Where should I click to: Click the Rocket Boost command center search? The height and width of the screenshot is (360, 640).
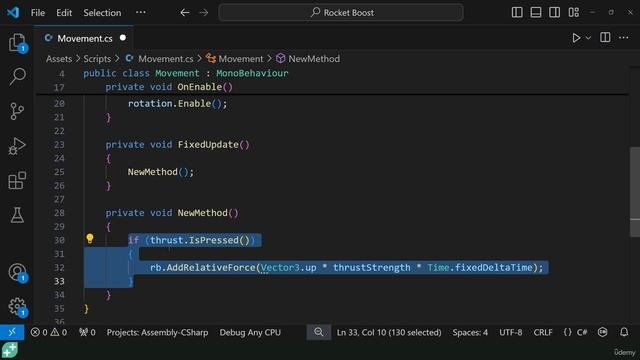click(341, 13)
